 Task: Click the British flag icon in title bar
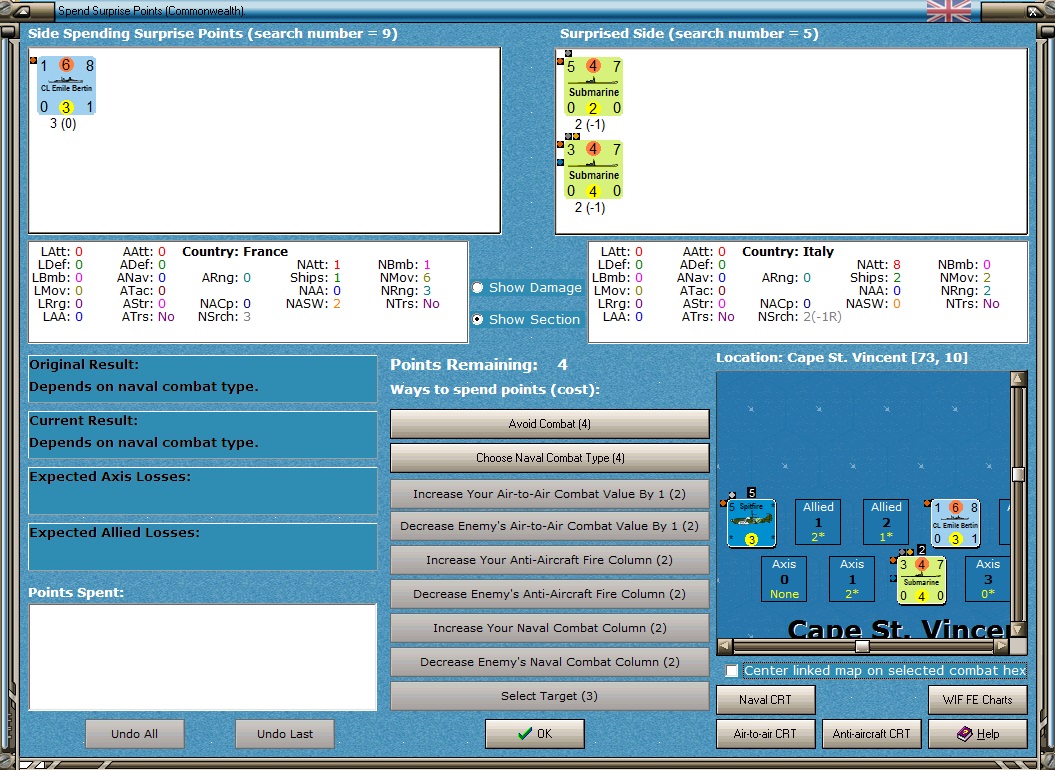tap(949, 11)
